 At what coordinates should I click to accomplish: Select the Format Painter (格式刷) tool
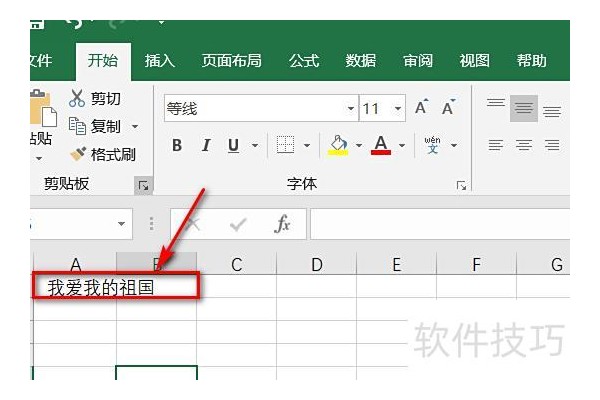point(103,154)
